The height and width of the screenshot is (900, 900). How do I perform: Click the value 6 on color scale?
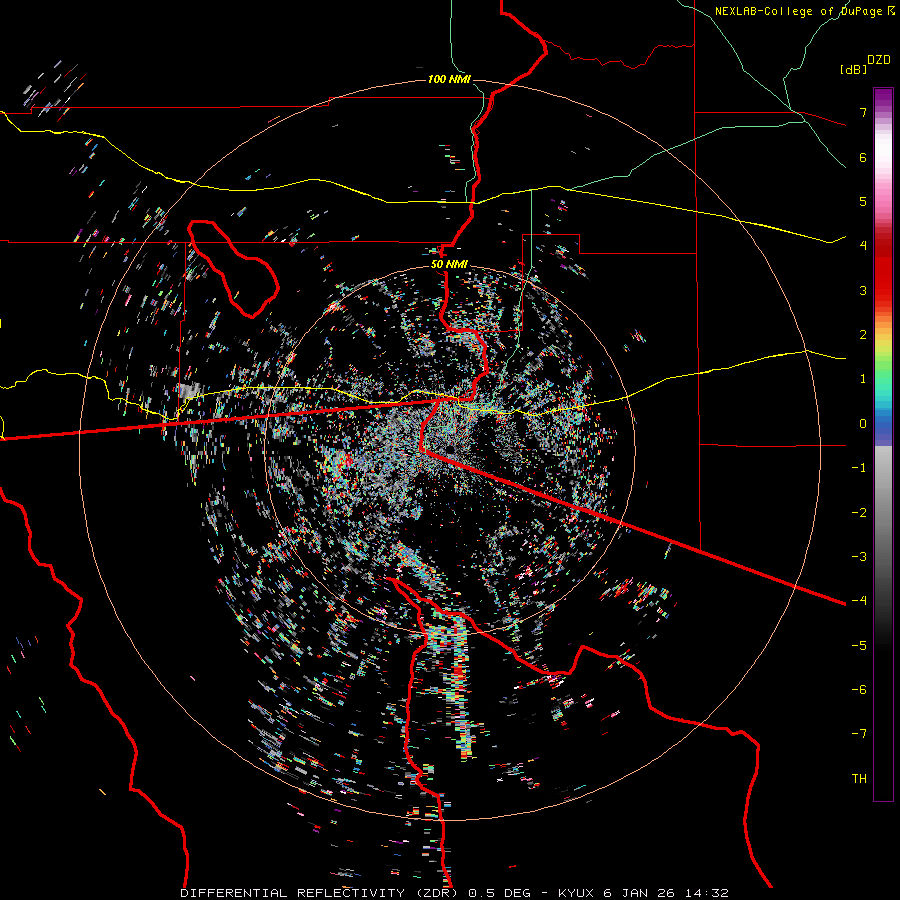(863, 157)
